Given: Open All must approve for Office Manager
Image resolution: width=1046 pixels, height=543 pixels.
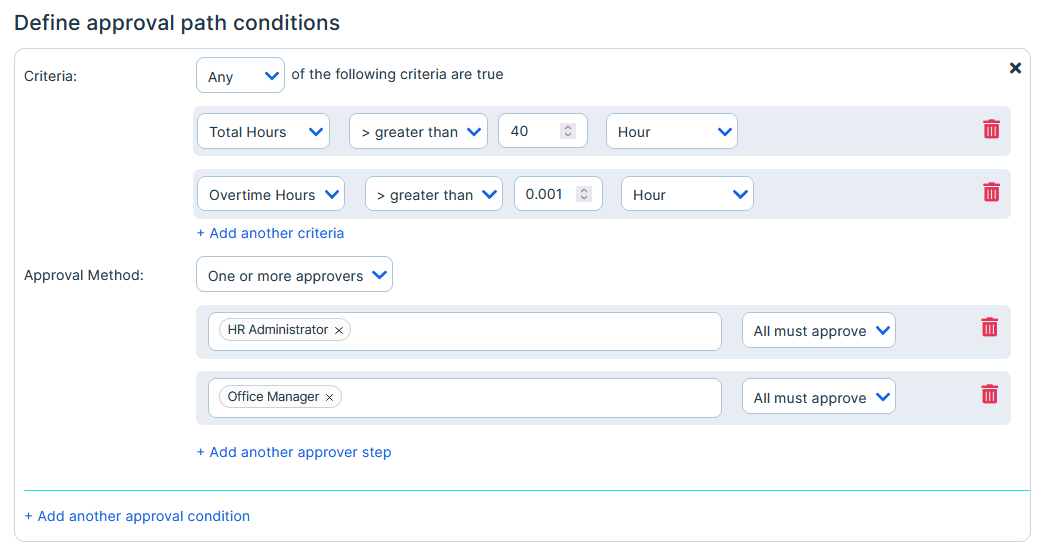Looking at the screenshot, I should click(x=819, y=397).
